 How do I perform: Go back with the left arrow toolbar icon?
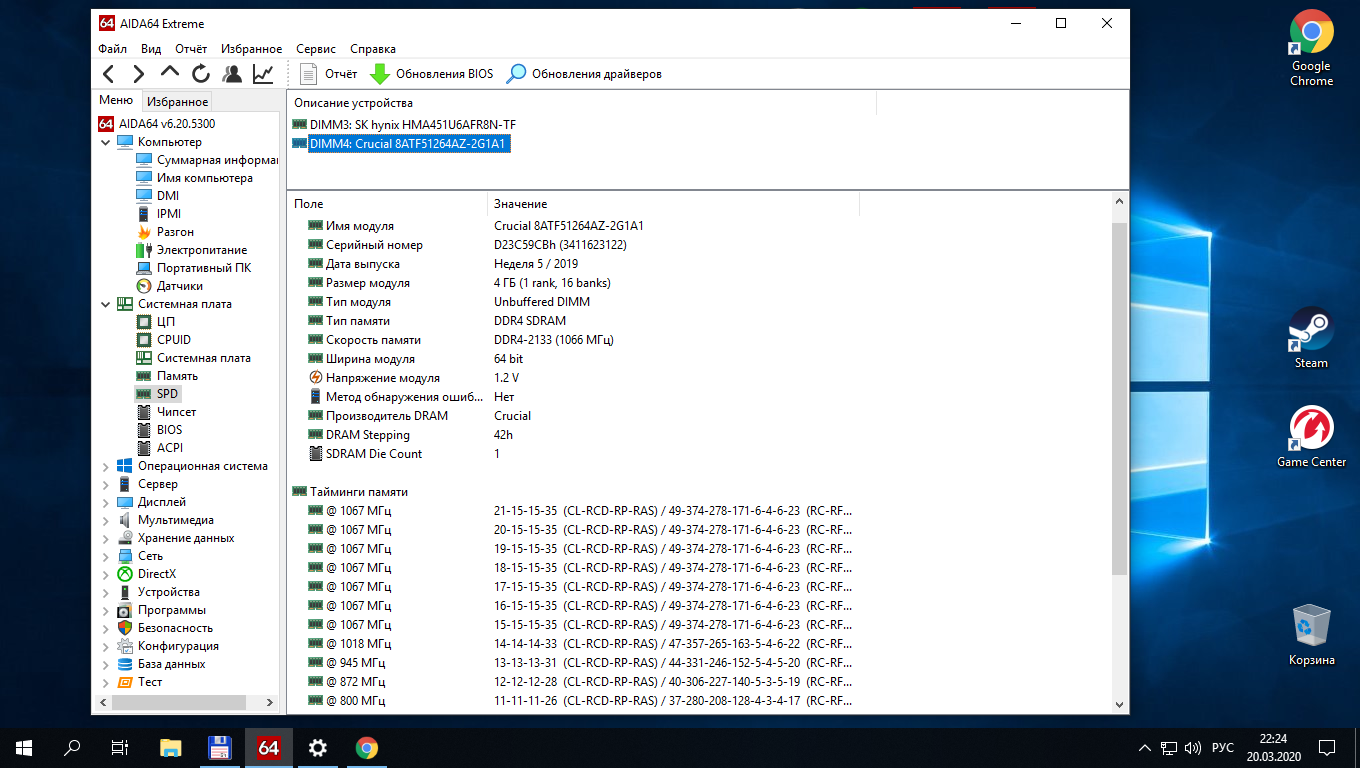click(x=109, y=73)
